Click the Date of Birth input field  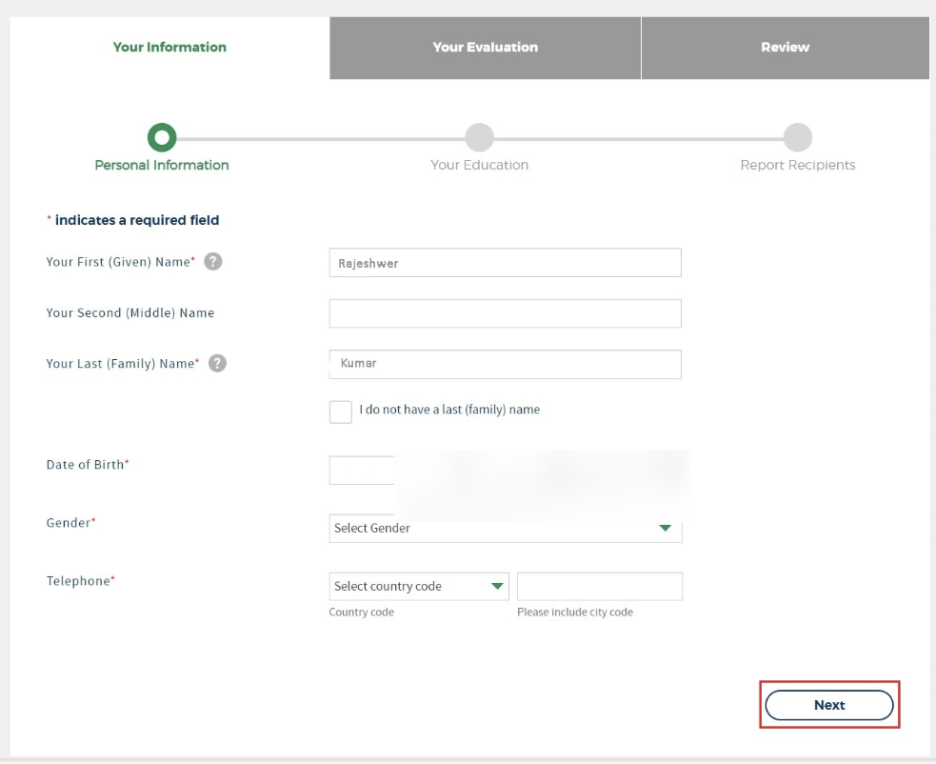[x=362, y=470]
